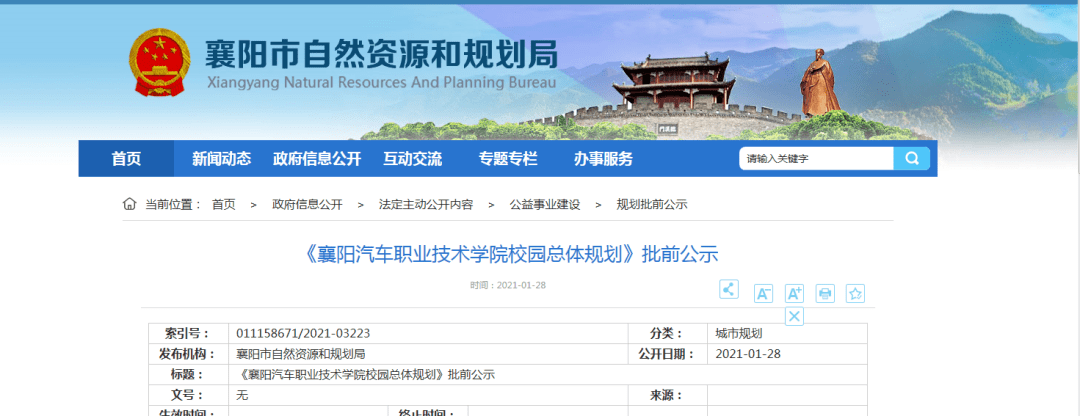Click the 文号 value 无
This screenshot has width=1080, height=416.
pos(241,395)
